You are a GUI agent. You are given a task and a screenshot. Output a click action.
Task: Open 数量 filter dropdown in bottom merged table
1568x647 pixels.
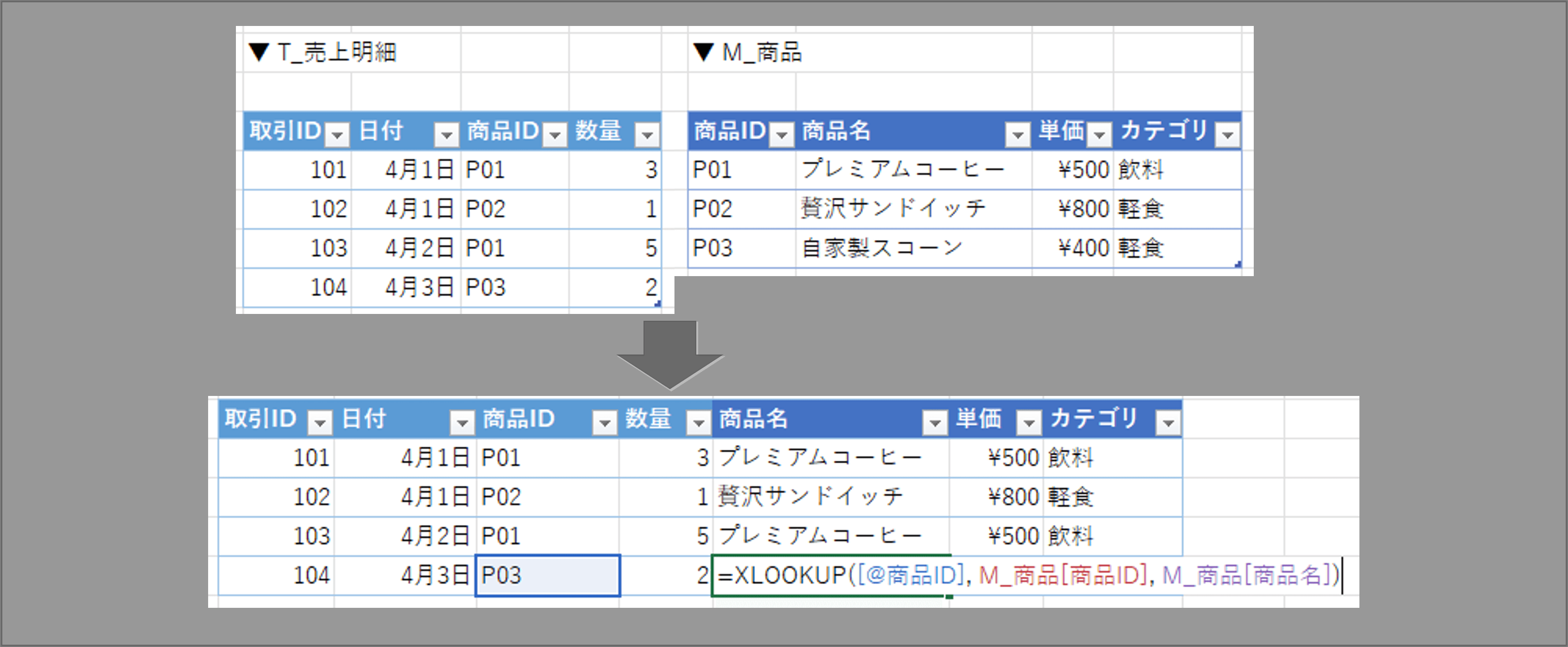(698, 422)
